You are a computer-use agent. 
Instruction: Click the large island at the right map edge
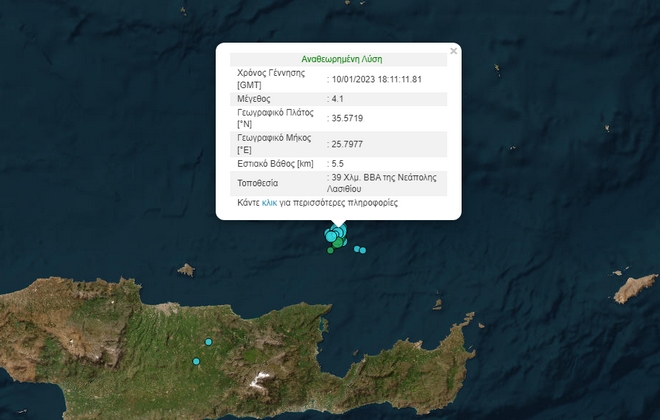[635, 289]
